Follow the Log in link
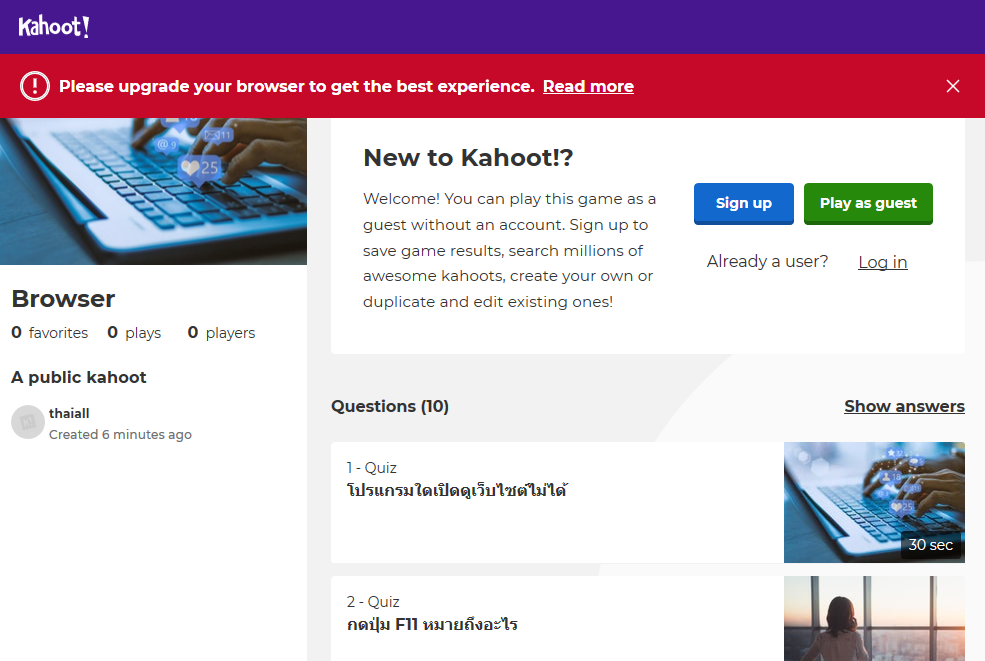Viewport: 985px width, 661px height. [x=882, y=262]
